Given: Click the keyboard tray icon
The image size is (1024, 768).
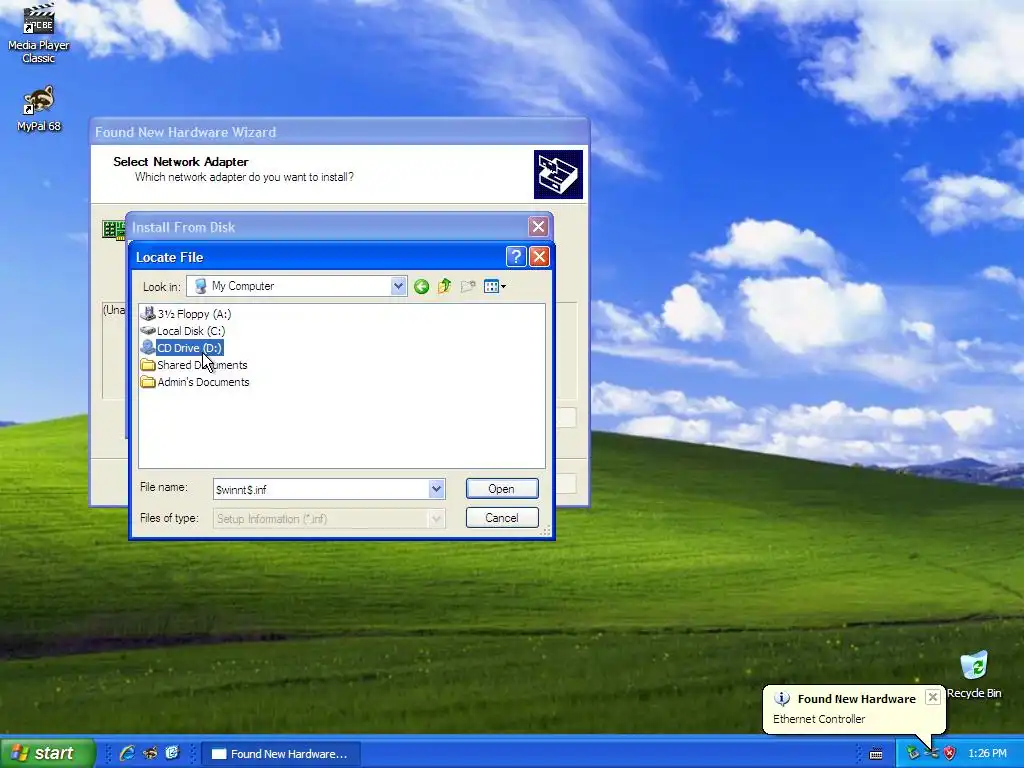Looking at the screenshot, I should (876, 754).
